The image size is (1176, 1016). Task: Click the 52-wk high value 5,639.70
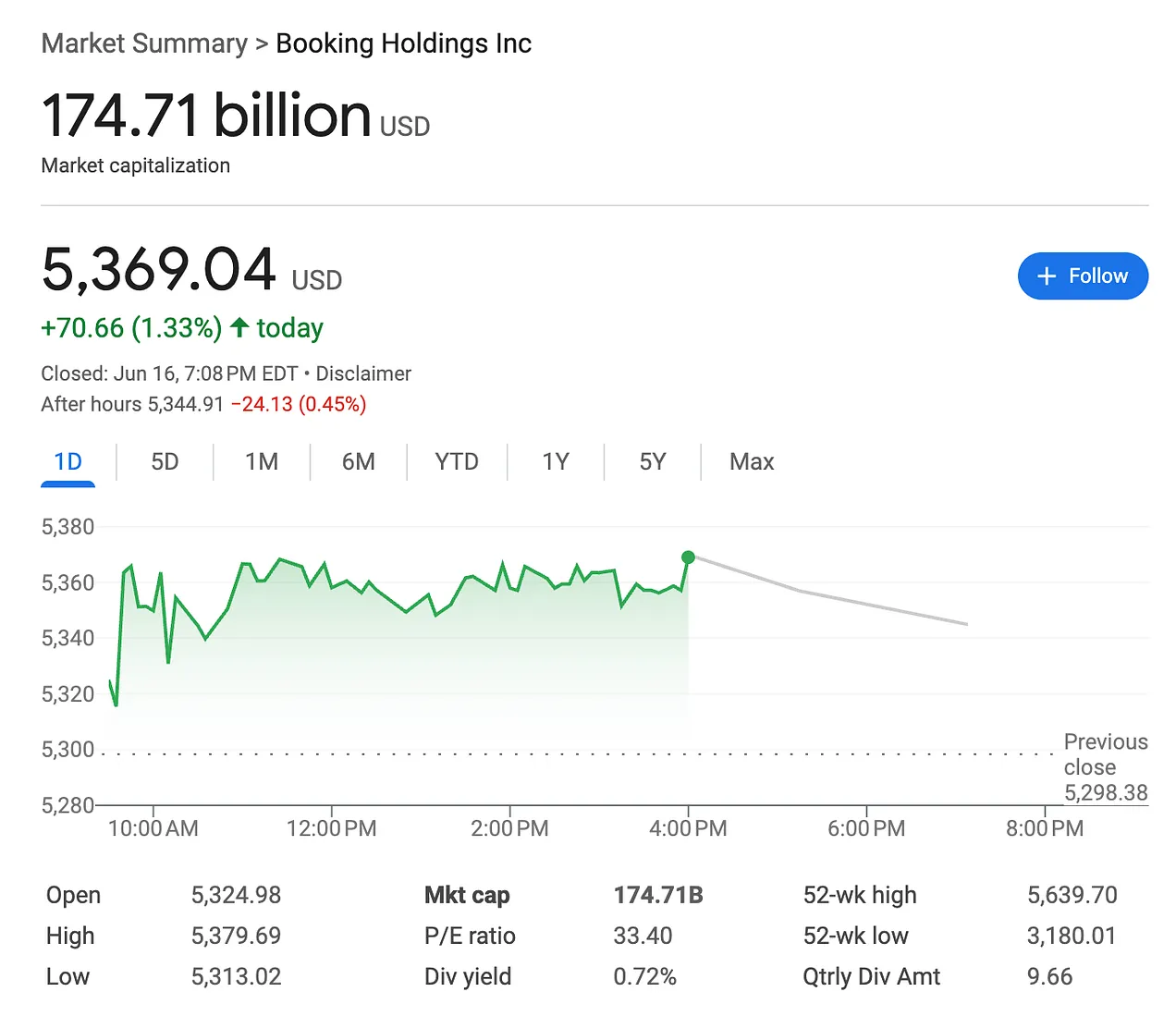click(x=1072, y=895)
